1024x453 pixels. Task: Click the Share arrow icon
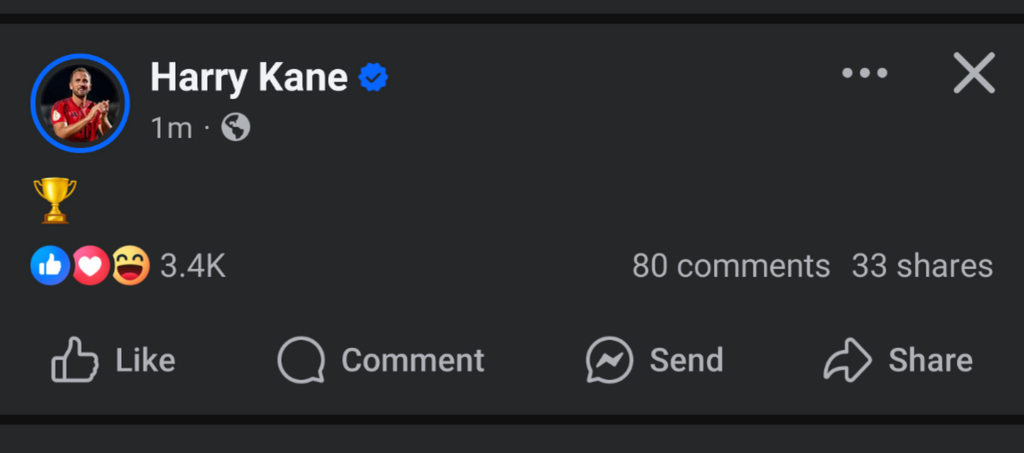pyautogui.click(x=848, y=360)
